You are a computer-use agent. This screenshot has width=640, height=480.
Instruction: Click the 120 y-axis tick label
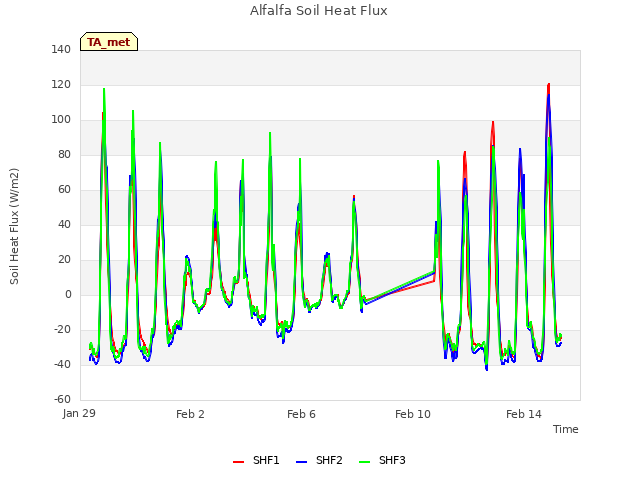tap(61, 84)
